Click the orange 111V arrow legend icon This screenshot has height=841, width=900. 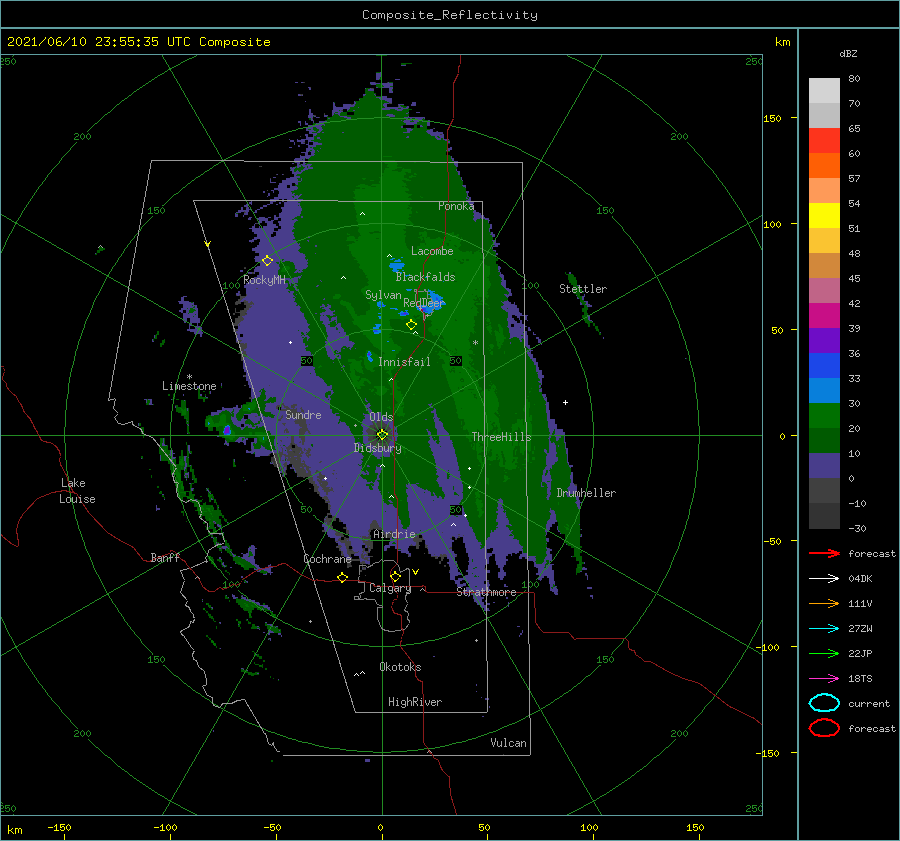[x=824, y=603]
